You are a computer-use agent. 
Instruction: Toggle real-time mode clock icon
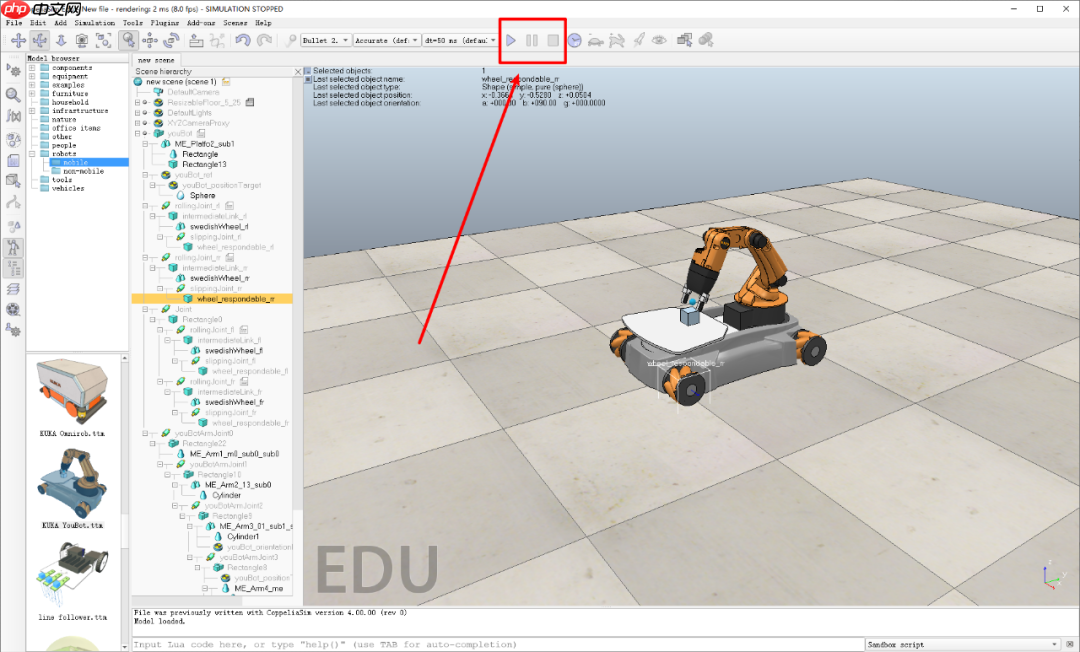tap(575, 41)
